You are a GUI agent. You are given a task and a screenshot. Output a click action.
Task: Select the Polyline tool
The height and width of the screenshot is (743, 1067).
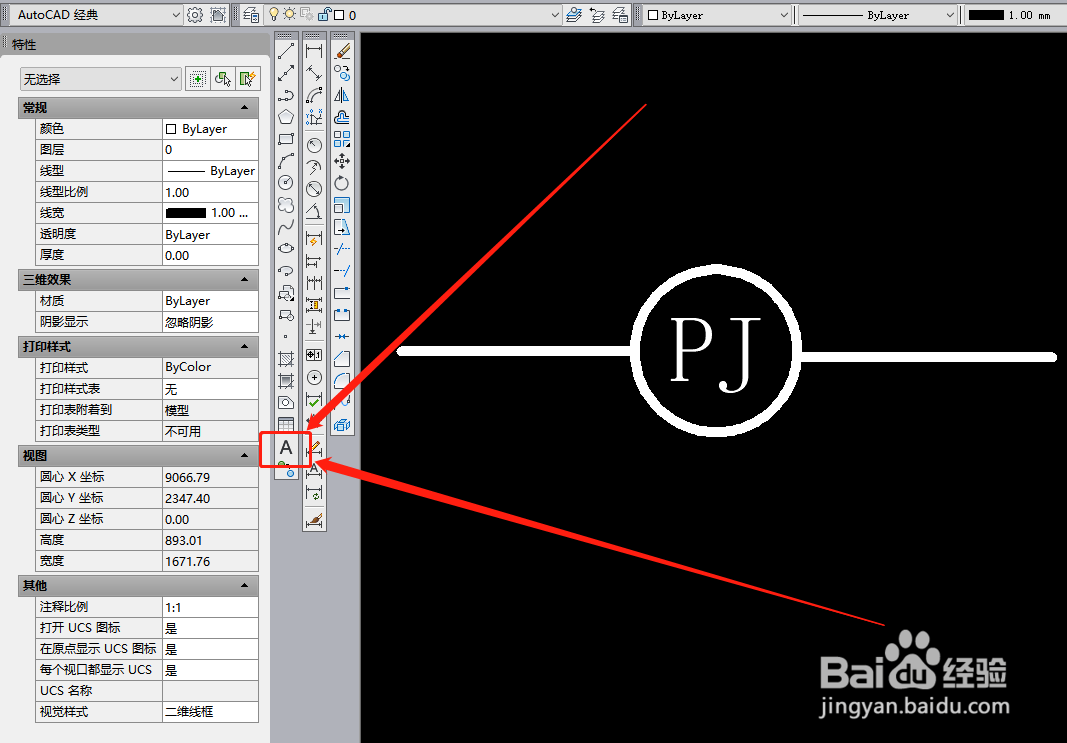[286, 95]
